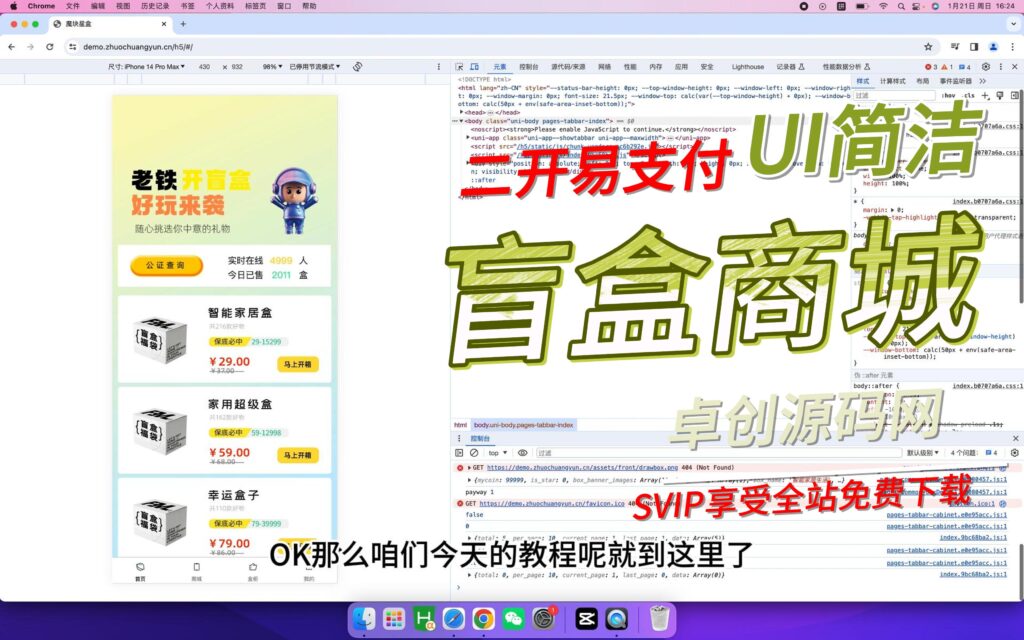Open the 历史记录 menu in the menu bar

coord(155,6)
